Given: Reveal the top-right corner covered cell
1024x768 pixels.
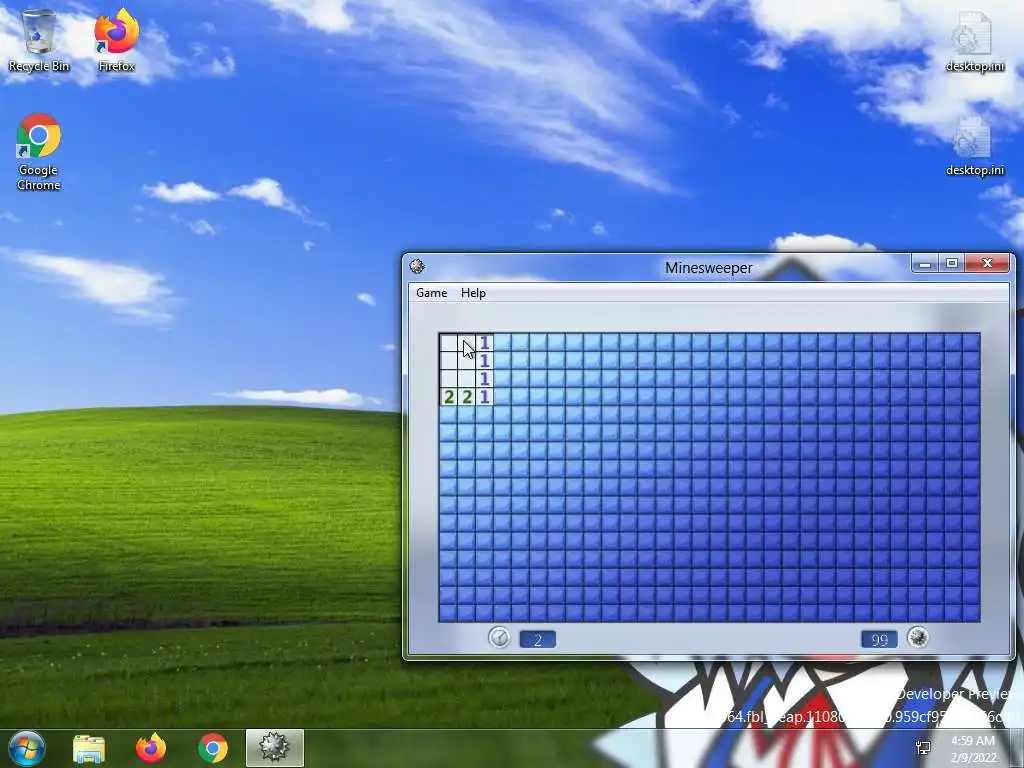Looking at the screenshot, I should pyautogui.click(x=971, y=343).
